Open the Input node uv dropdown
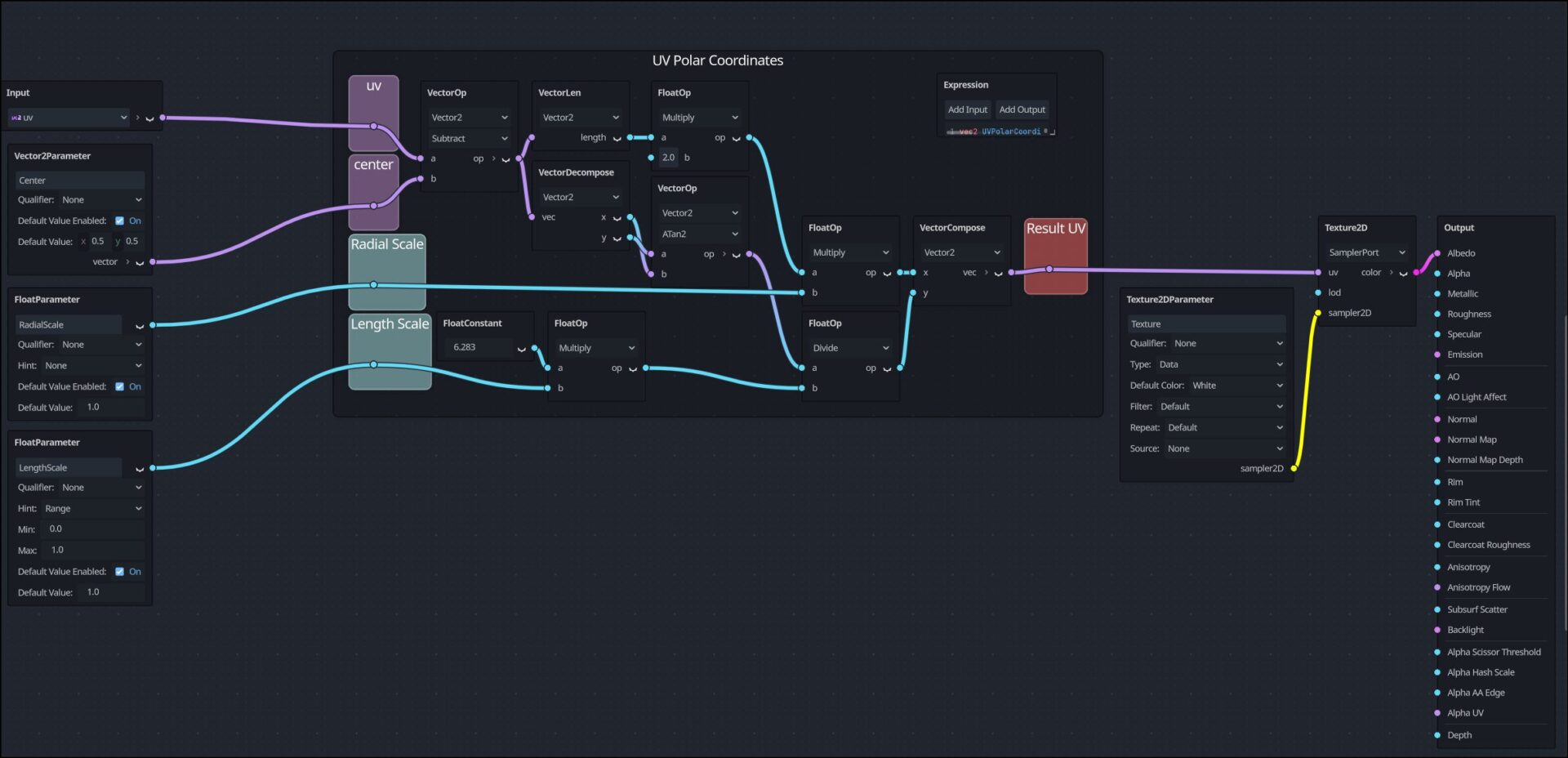 point(69,118)
